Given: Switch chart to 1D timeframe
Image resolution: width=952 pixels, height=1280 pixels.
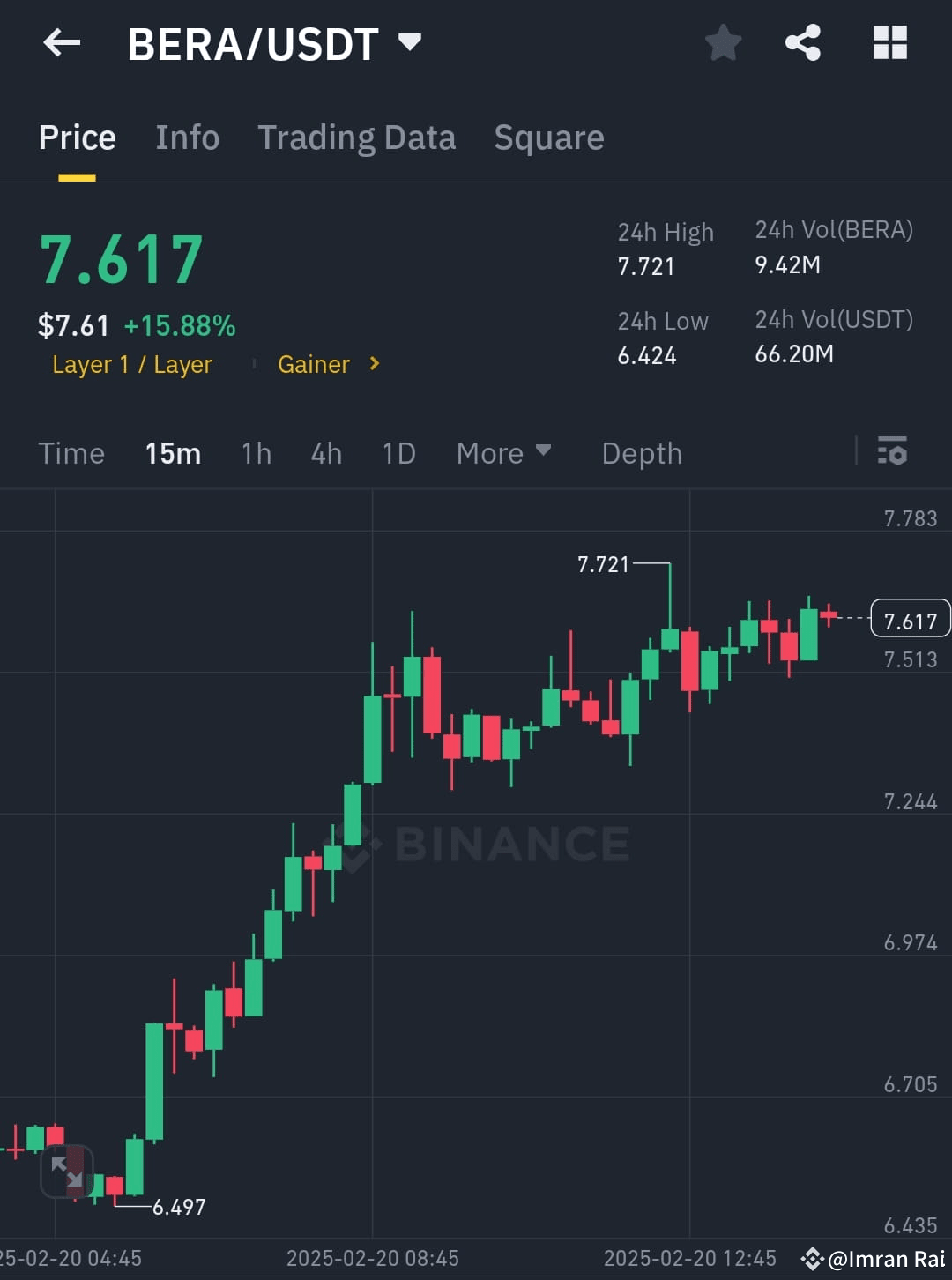Looking at the screenshot, I should (398, 452).
